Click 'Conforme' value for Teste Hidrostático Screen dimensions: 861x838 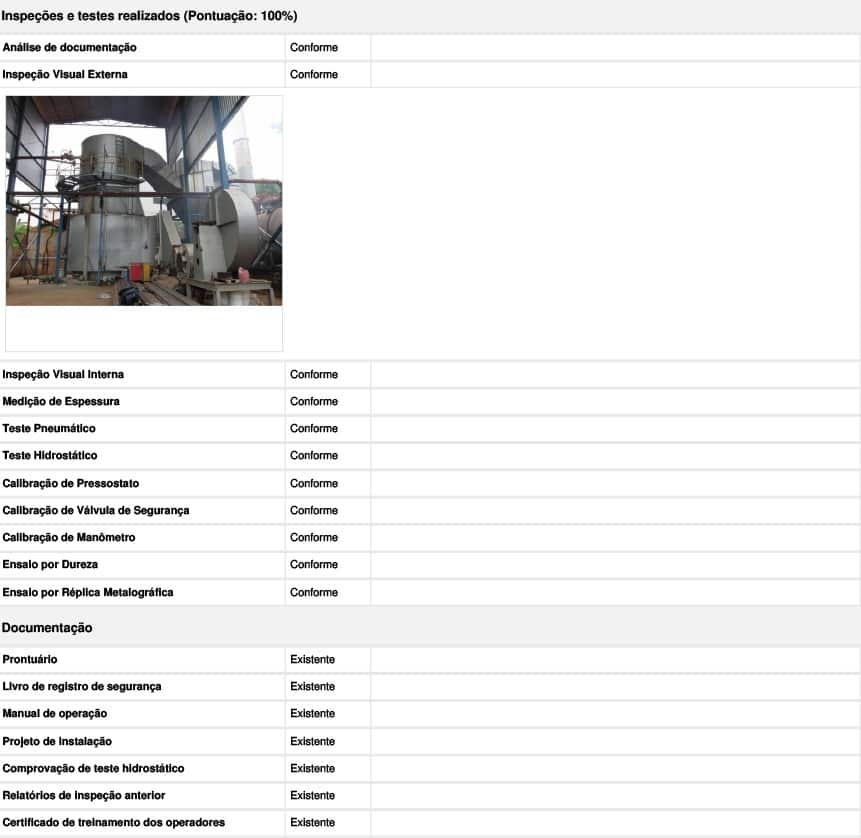pyautogui.click(x=314, y=455)
